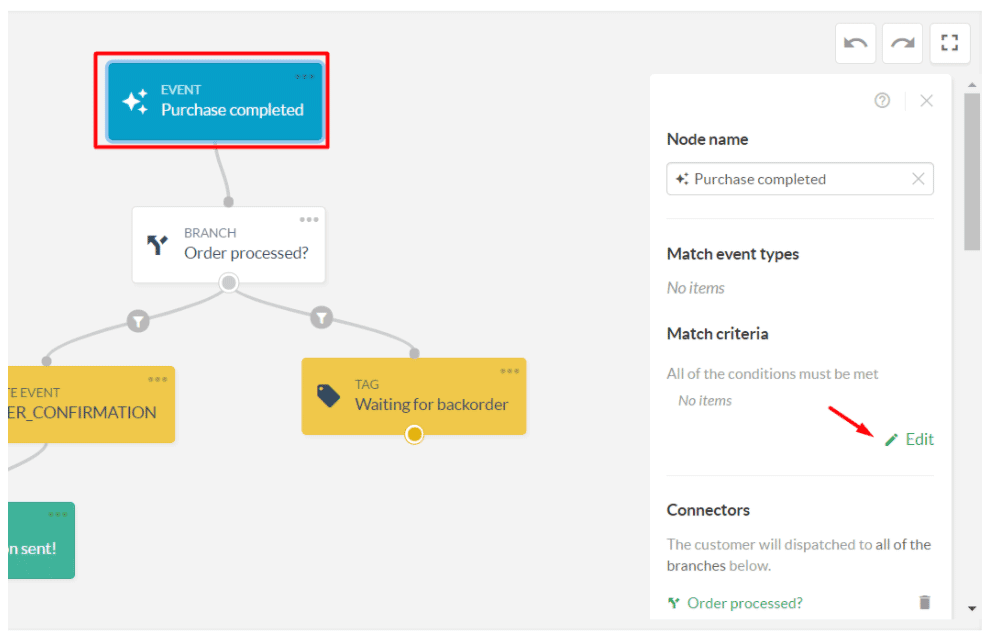Click the yellow output port under tag node
The height and width of the screenshot is (640, 990).
(x=414, y=434)
